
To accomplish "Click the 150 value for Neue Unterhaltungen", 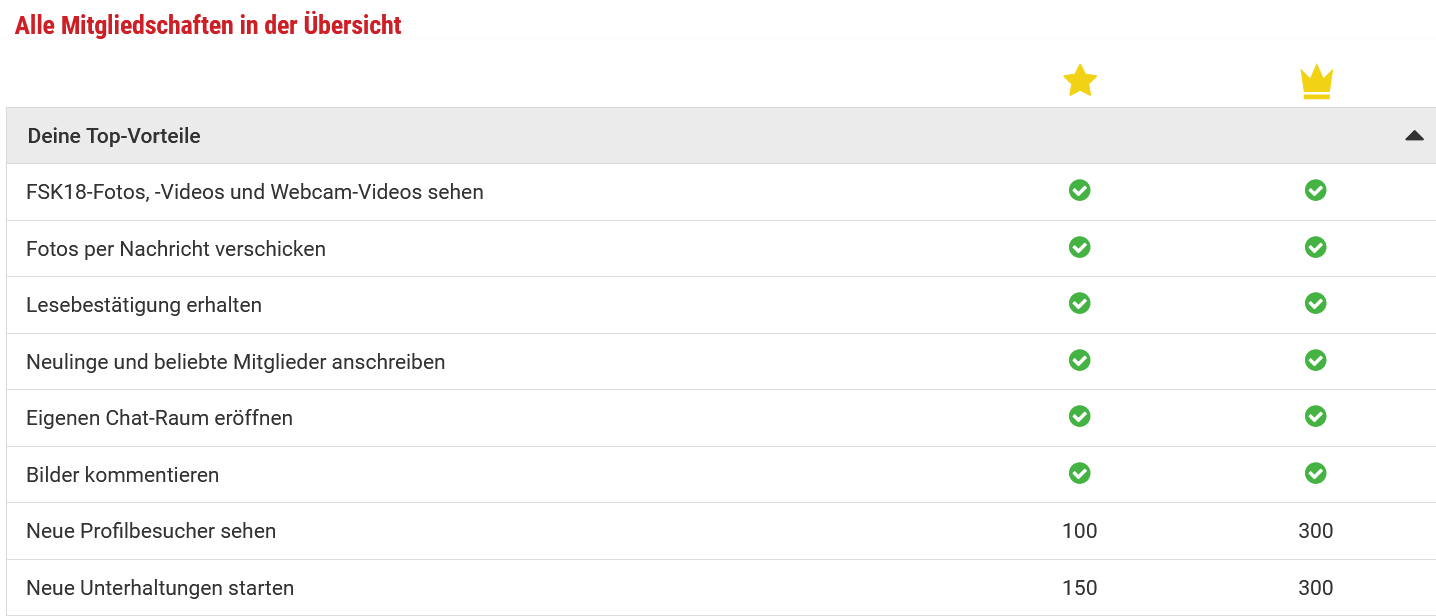I will pos(1080,588).
